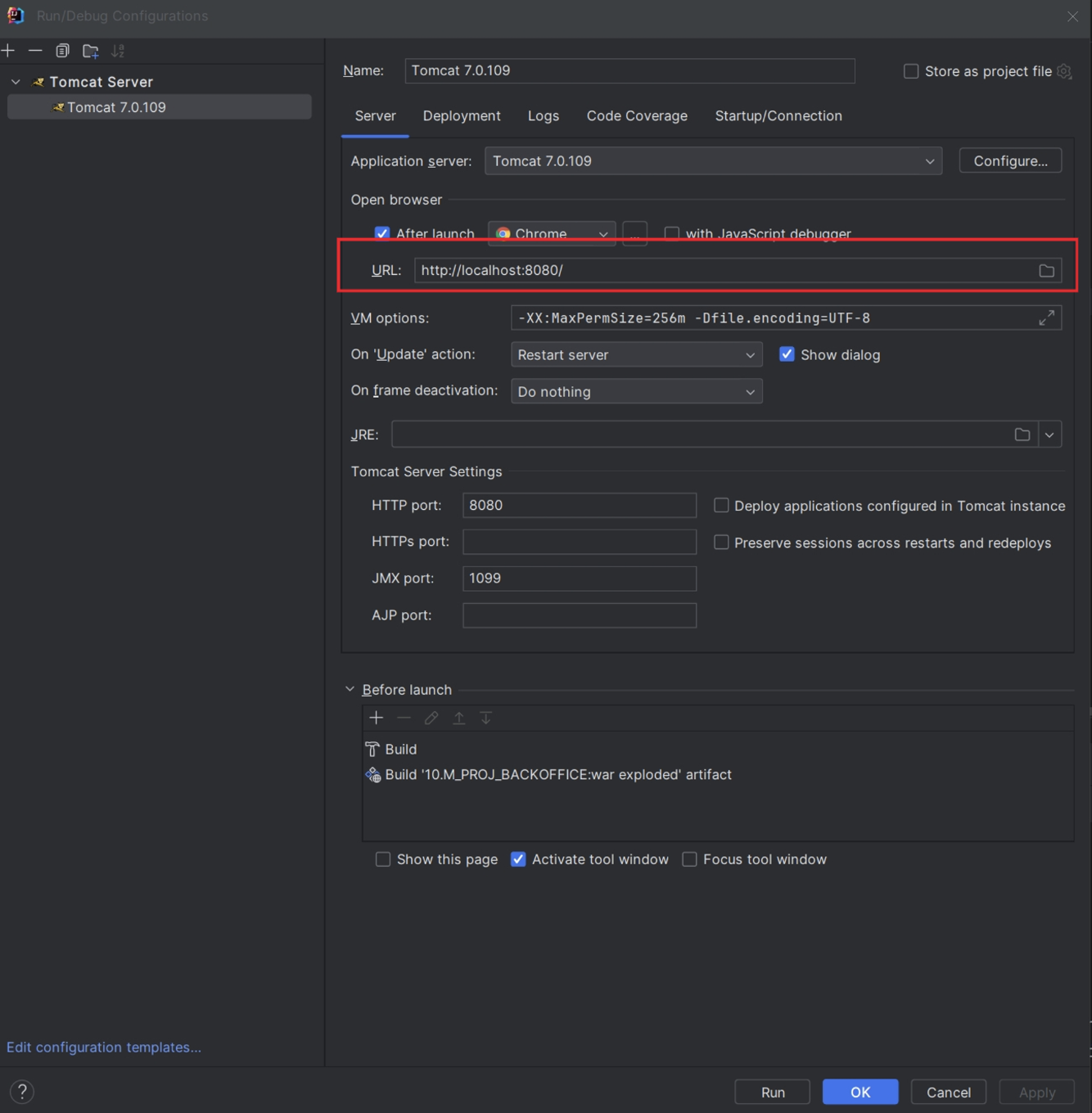Edit the selected Before launch task
This screenshot has width=1092, height=1113.
(431, 718)
